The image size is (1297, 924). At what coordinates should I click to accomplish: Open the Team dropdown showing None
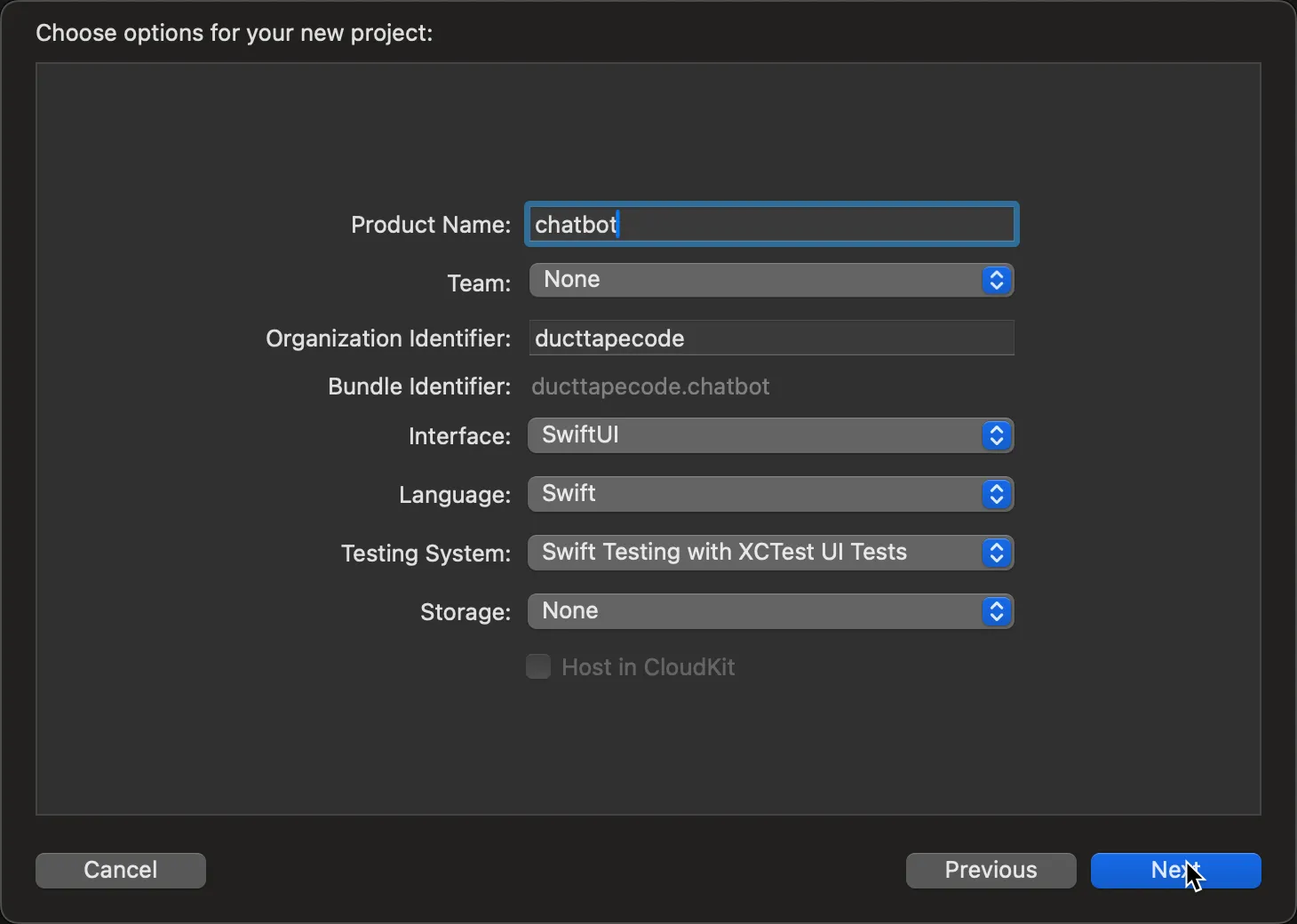point(755,281)
